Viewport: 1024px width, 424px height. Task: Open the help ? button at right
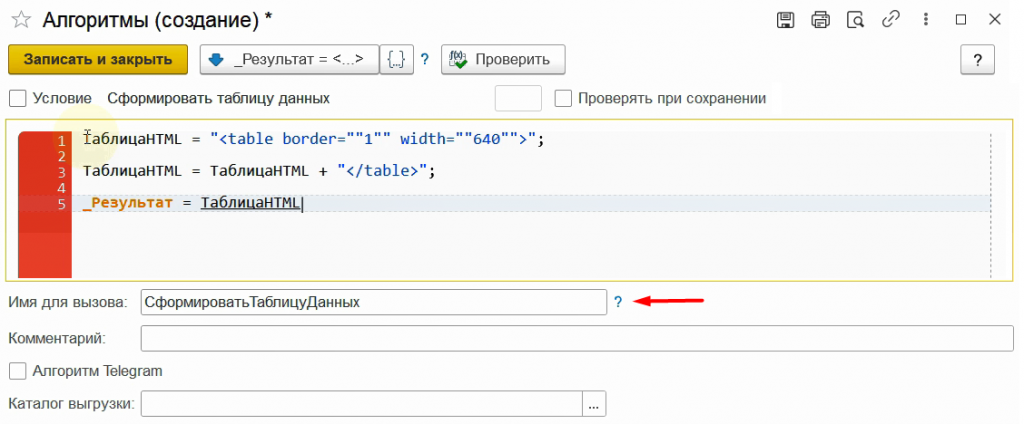point(978,60)
